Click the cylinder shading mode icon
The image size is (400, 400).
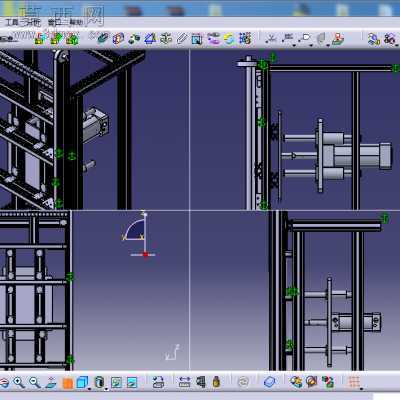point(99,382)
